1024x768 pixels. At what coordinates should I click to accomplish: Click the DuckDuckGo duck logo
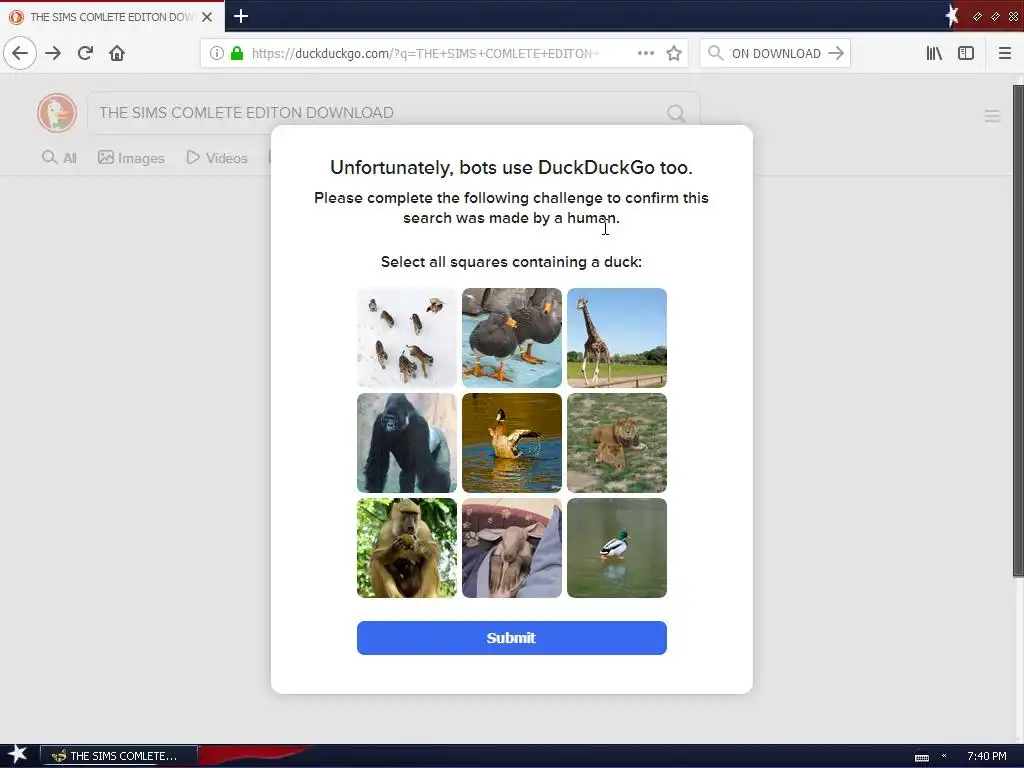[57, 112]
